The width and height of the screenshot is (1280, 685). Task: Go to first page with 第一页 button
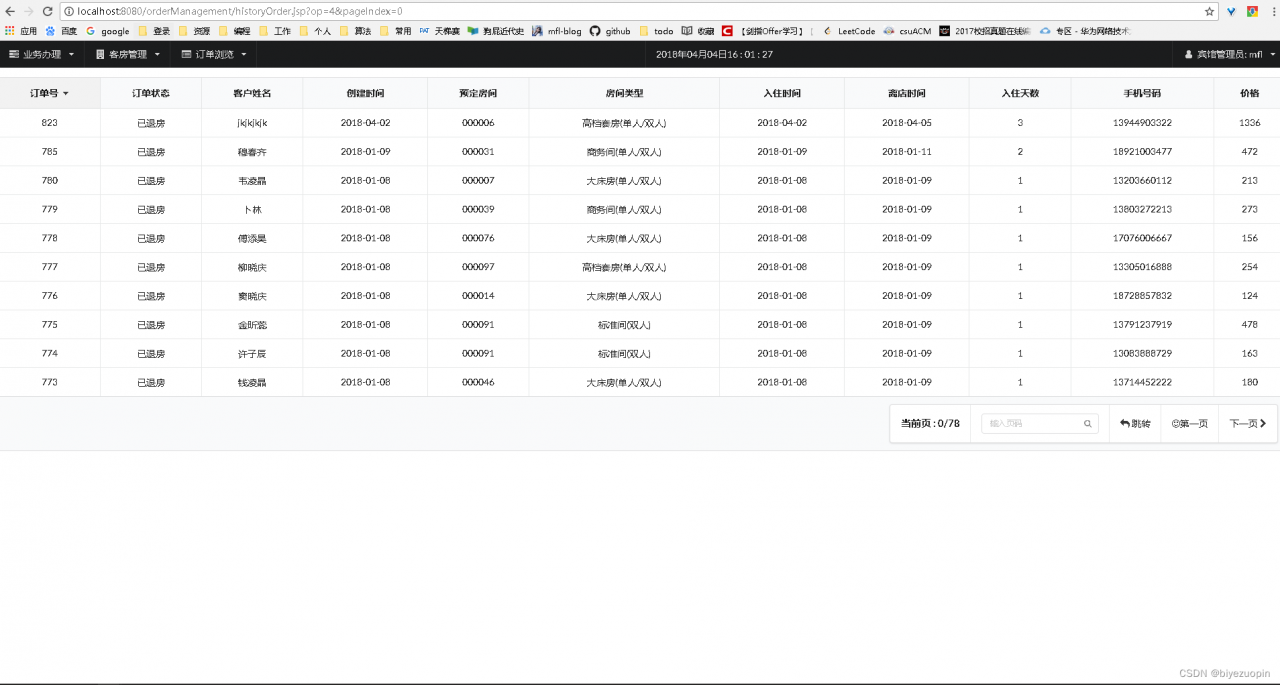tap(1189, 424)
